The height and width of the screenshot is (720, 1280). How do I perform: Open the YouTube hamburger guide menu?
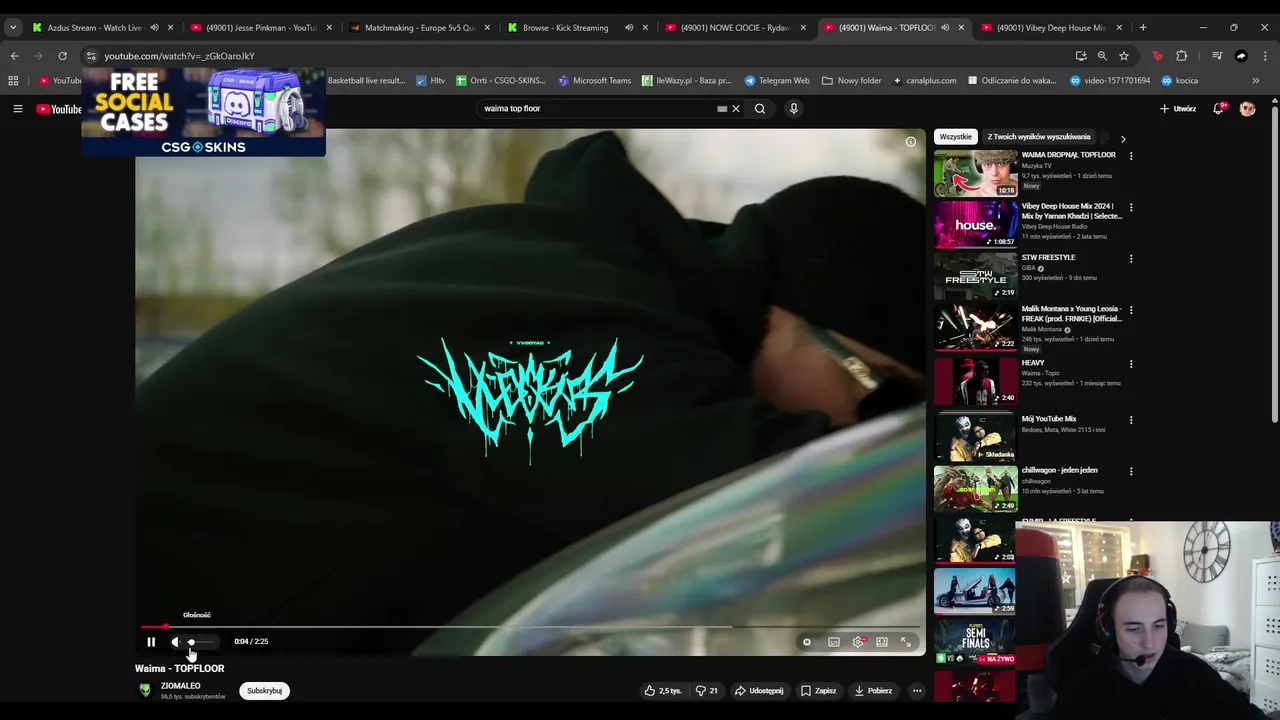pyautogui.click(x=17, y=108)
